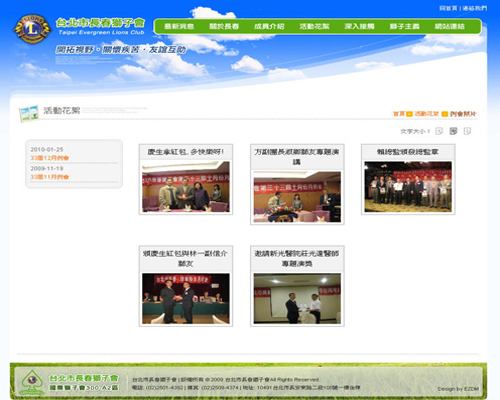The width and height of the screenshot is (500, 400).
Task: Open the 33屆12月例會 album link
Action: (50, 158)
